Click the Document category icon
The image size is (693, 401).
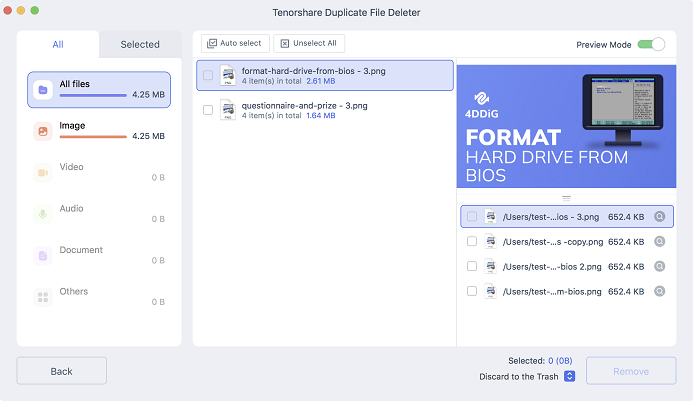43,256
